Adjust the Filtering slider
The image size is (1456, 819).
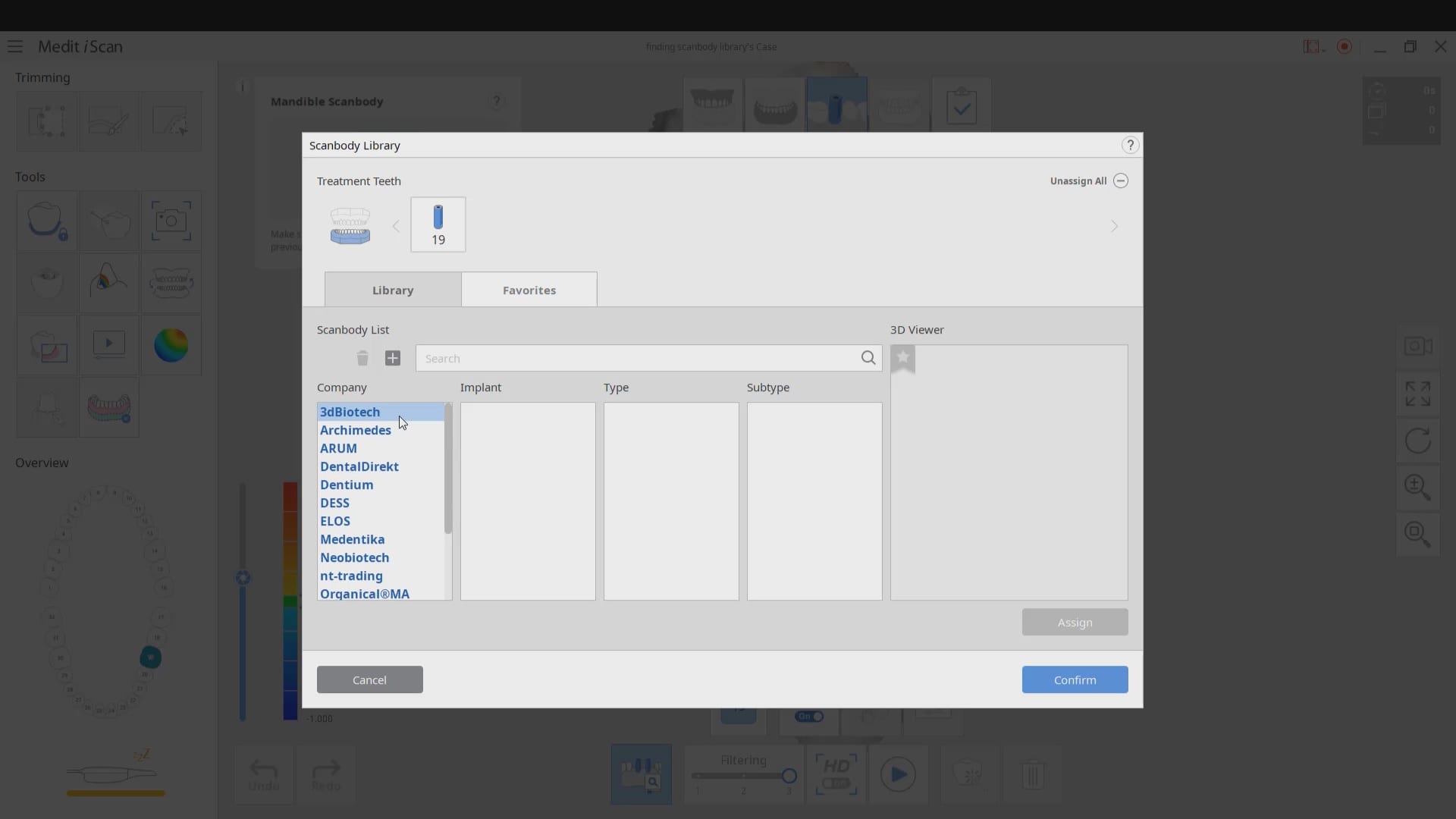coord(743,776)
